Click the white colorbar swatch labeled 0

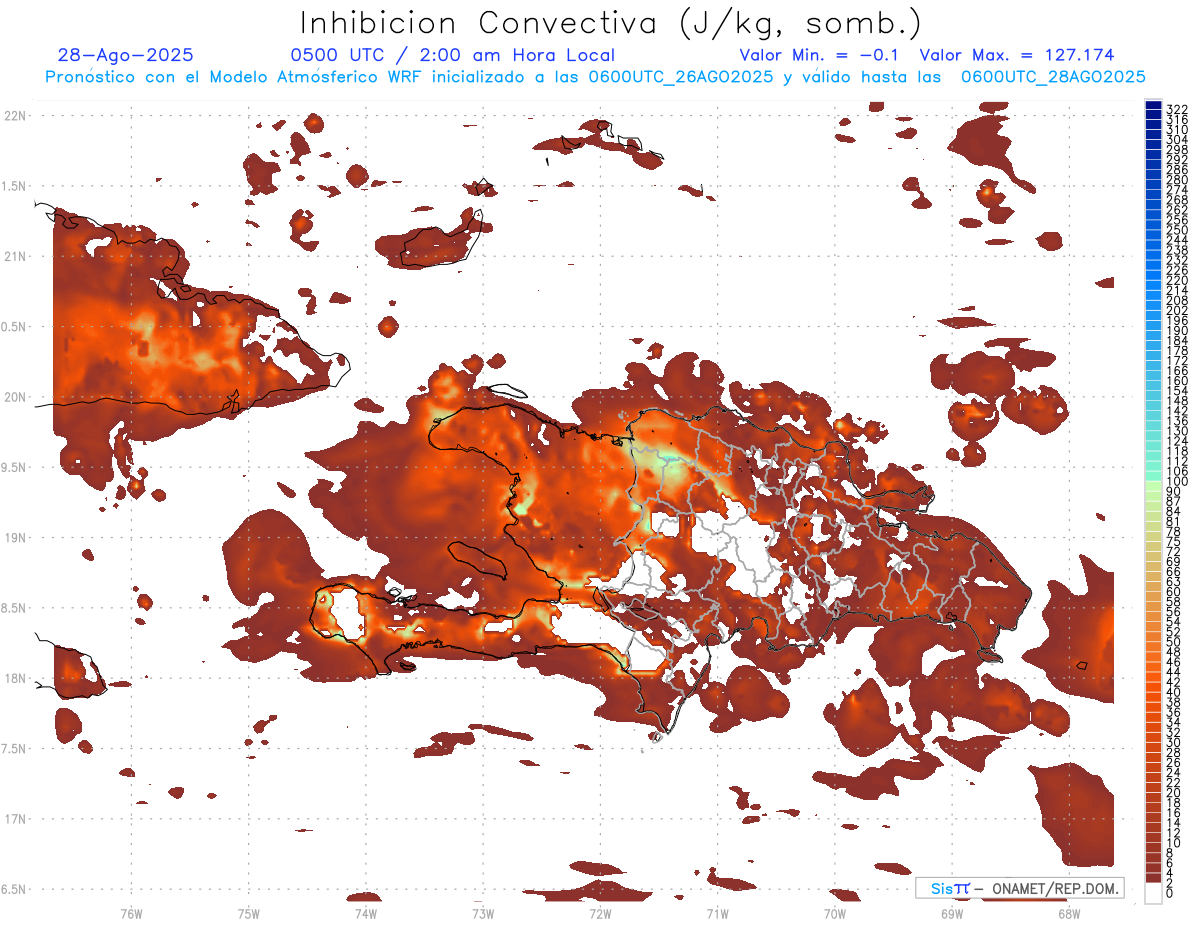coord(1153,892)
